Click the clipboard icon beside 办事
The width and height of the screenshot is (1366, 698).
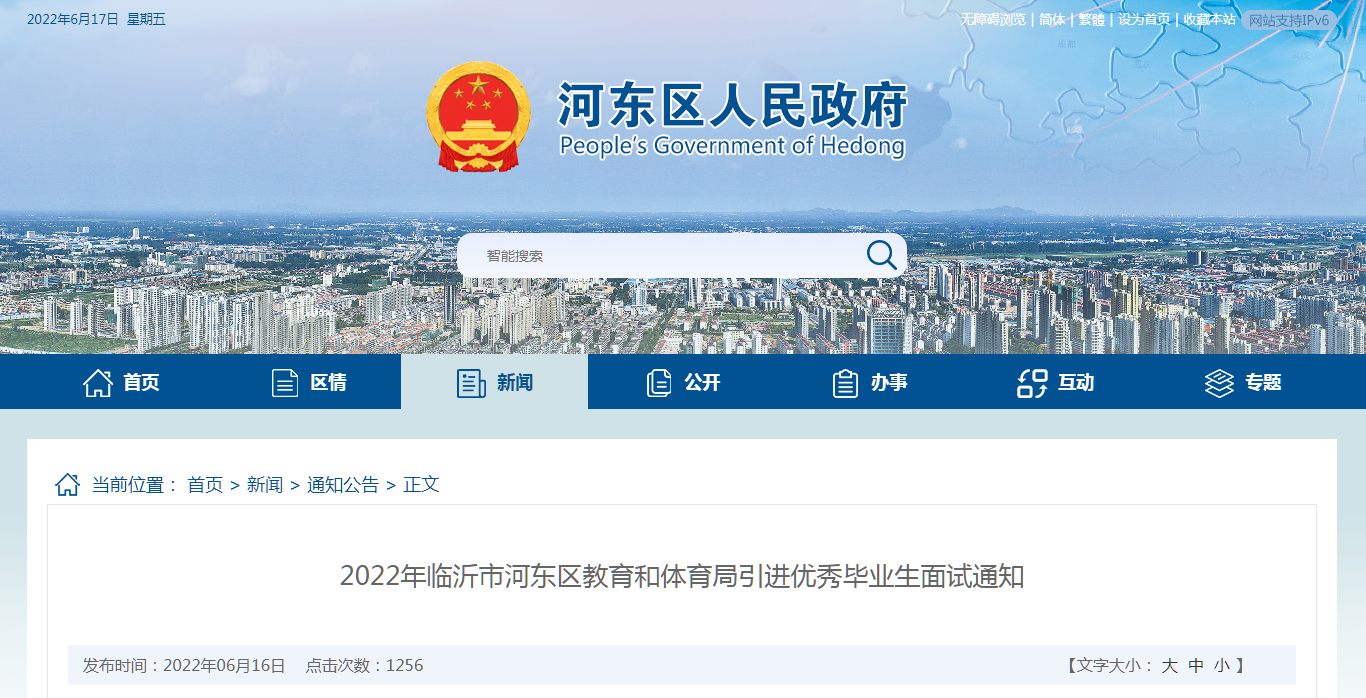845,382
